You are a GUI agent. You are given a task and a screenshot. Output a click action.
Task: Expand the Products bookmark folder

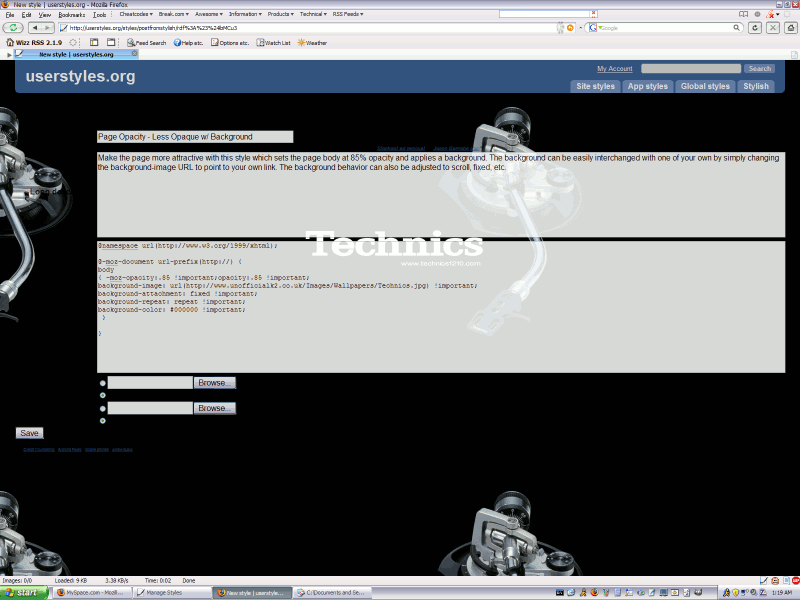pos(281,14)
